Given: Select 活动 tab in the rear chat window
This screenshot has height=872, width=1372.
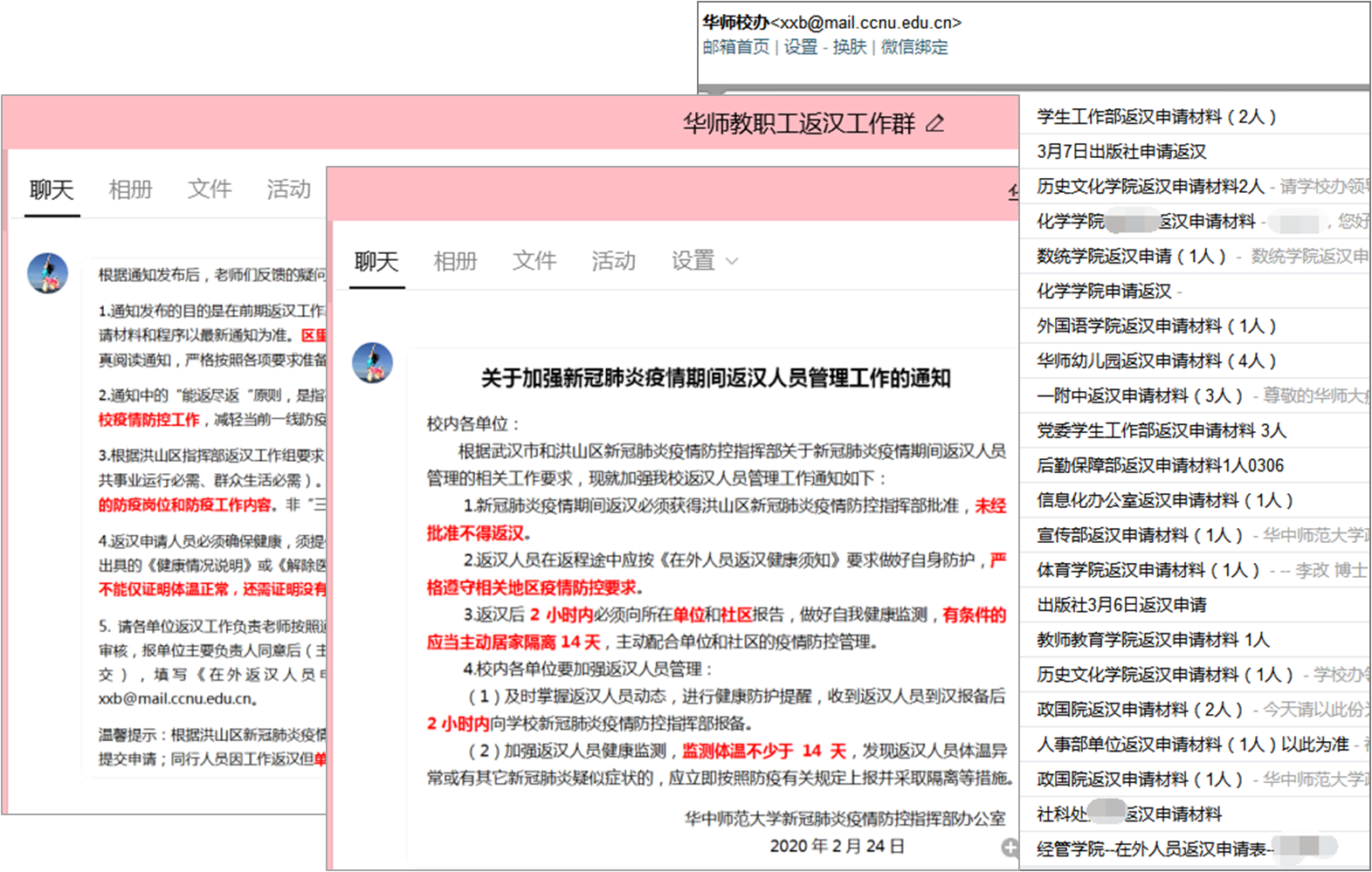Looking at the screenshot, I should click(x=288, y=189).
